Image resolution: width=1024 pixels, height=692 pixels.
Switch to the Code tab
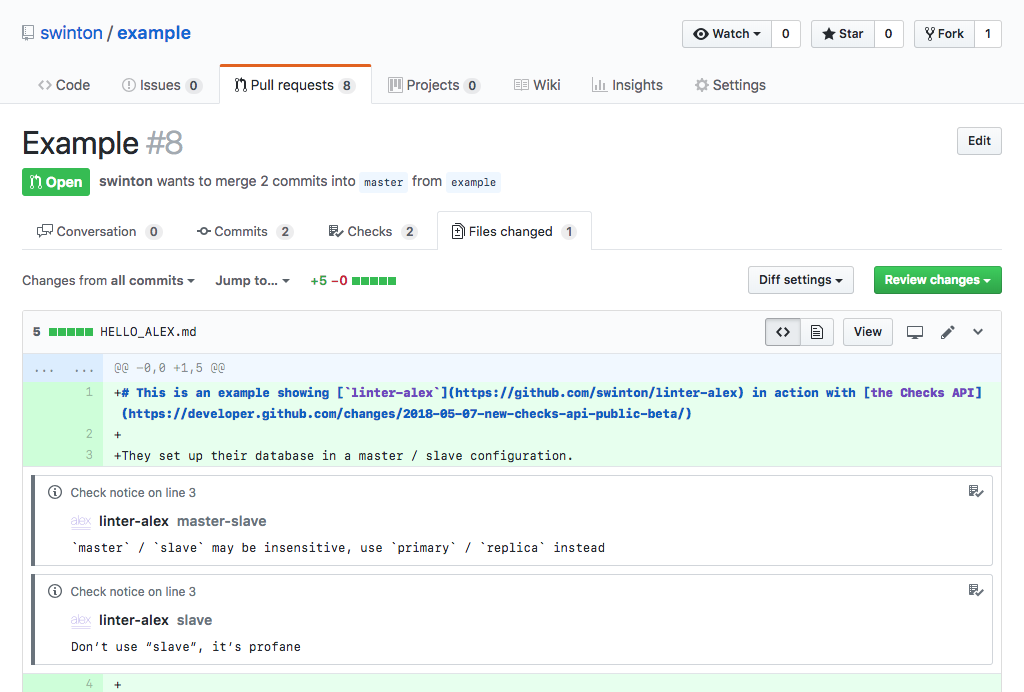[x=64, y=85]
